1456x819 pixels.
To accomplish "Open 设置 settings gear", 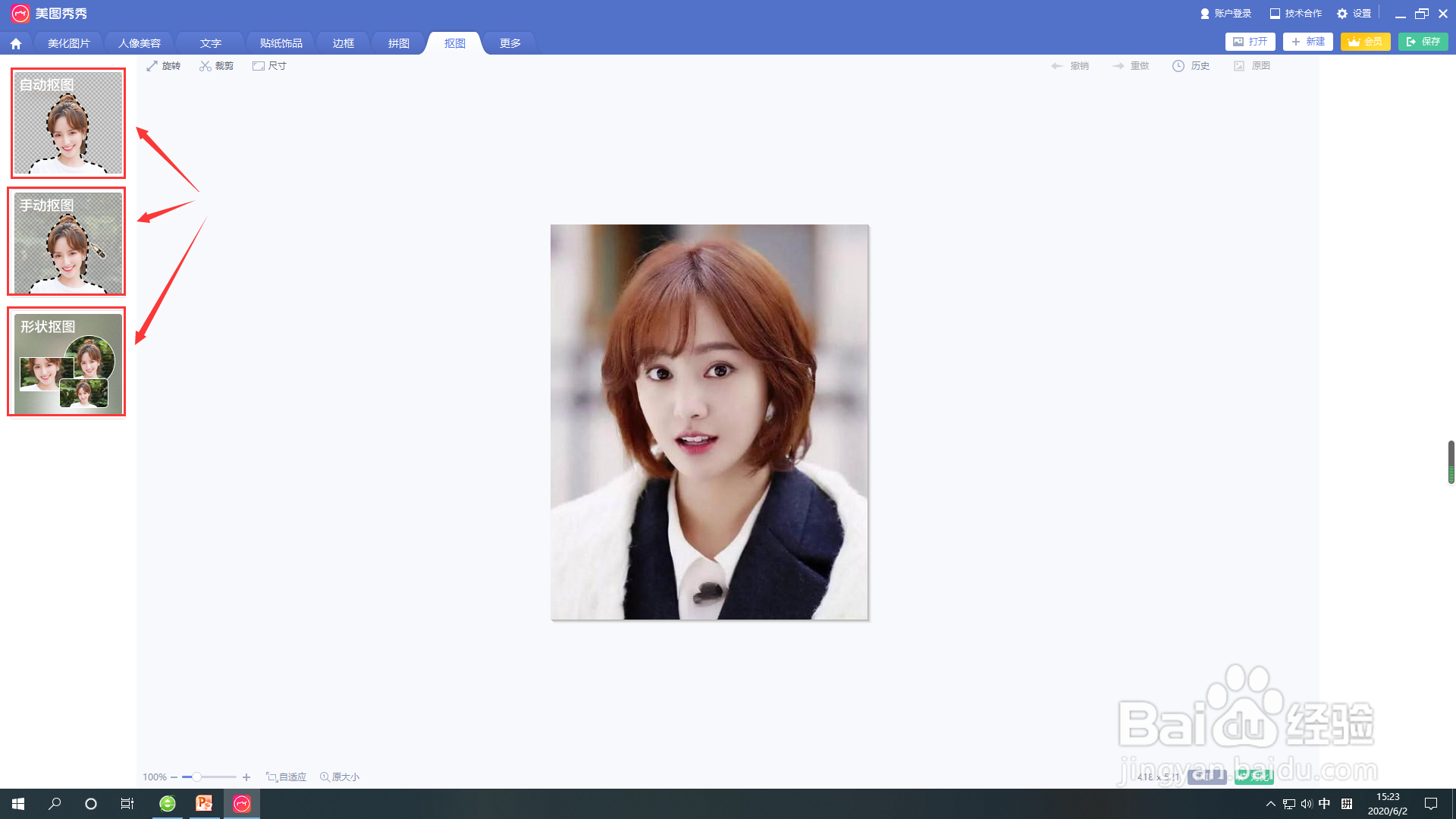I will tap(1343, 14).
